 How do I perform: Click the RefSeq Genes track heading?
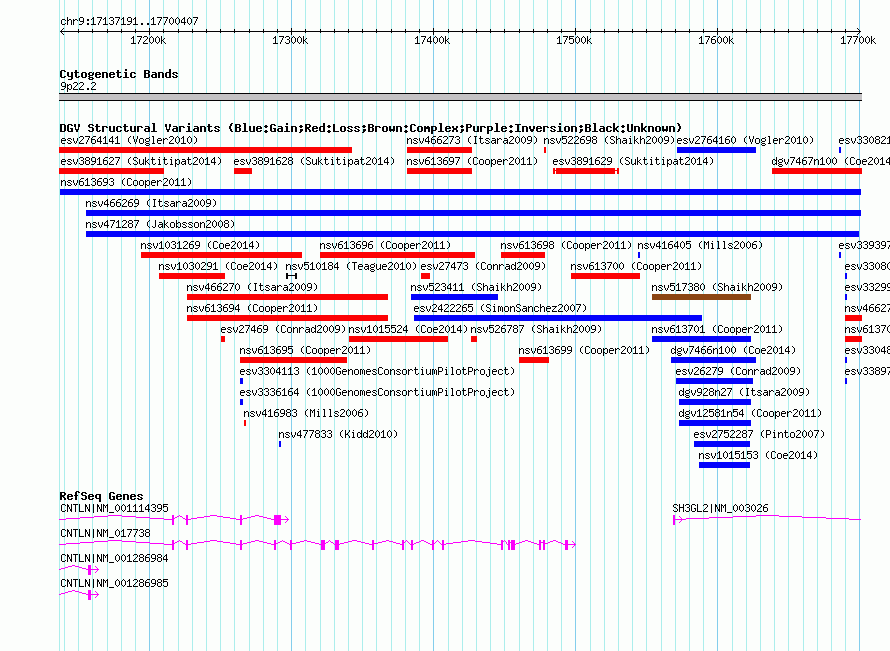click(101, 495)
